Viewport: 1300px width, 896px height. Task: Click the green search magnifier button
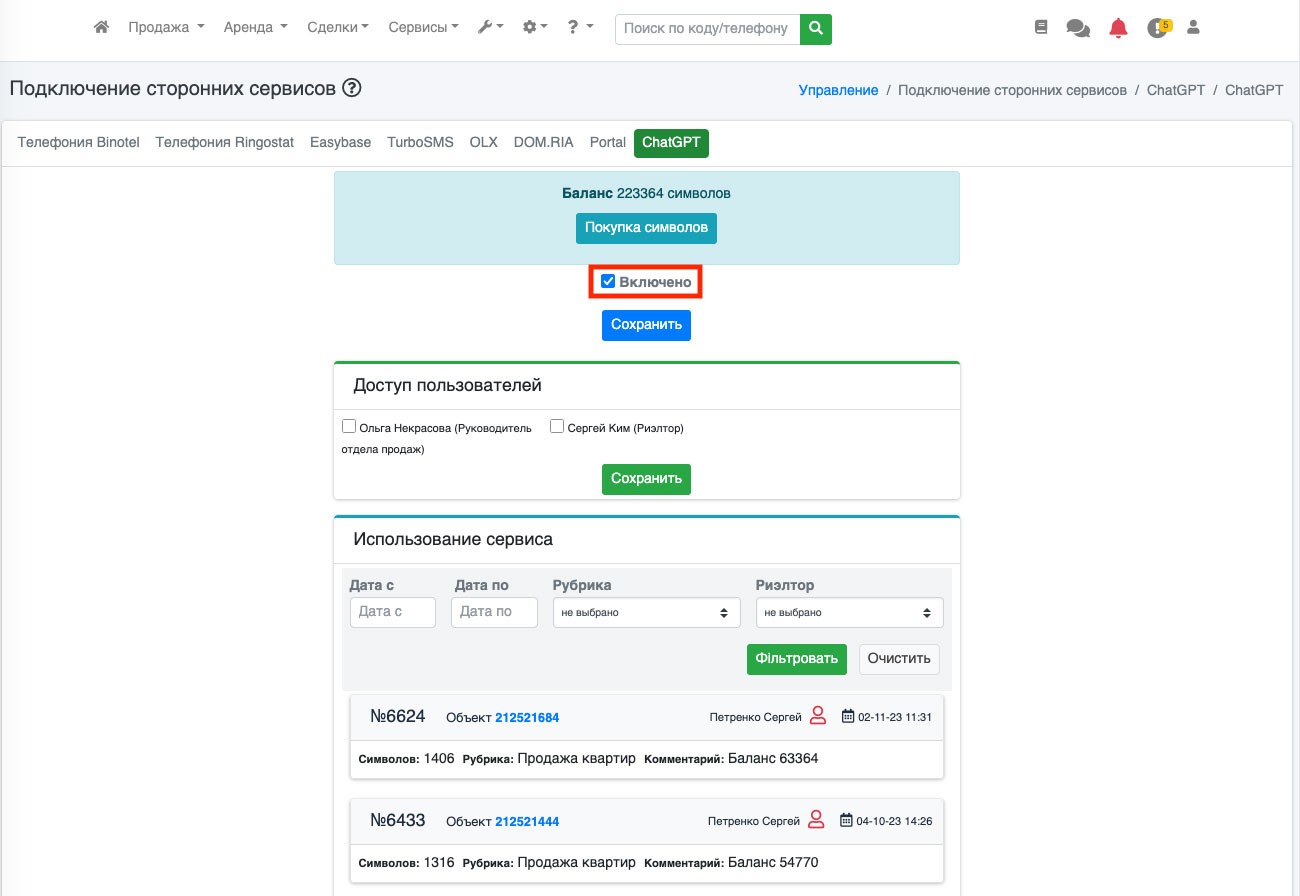[x=816, y=29]
